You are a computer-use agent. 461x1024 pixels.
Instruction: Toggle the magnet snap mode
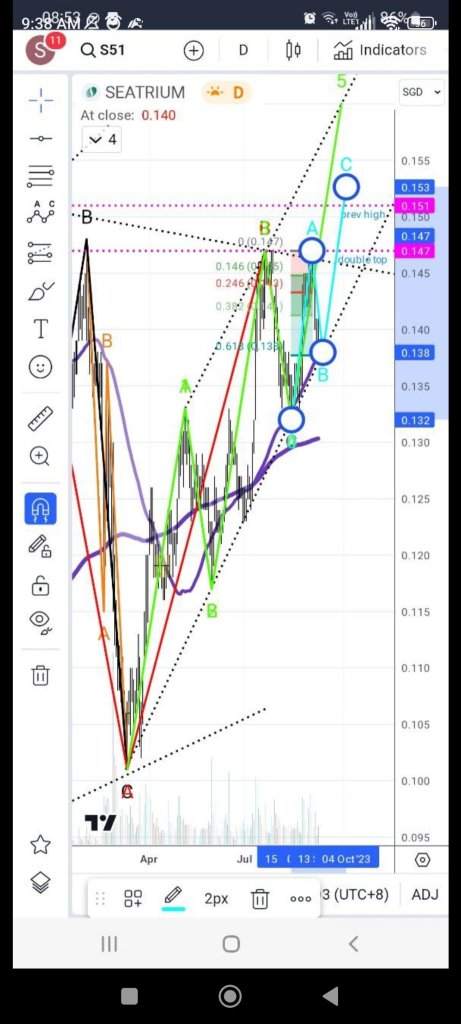tap(40, 509)
